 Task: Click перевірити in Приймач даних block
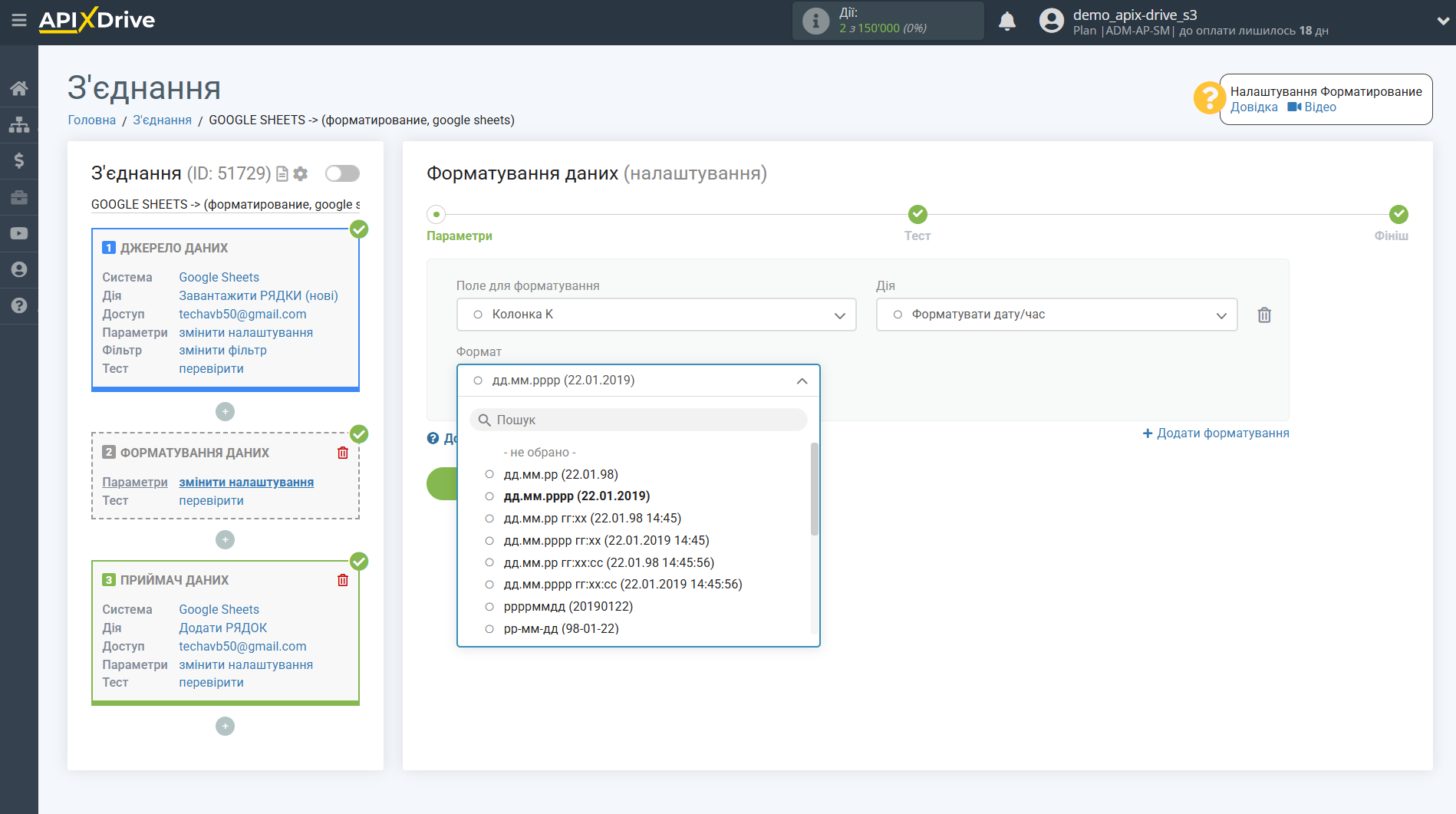tap(211, 682)
